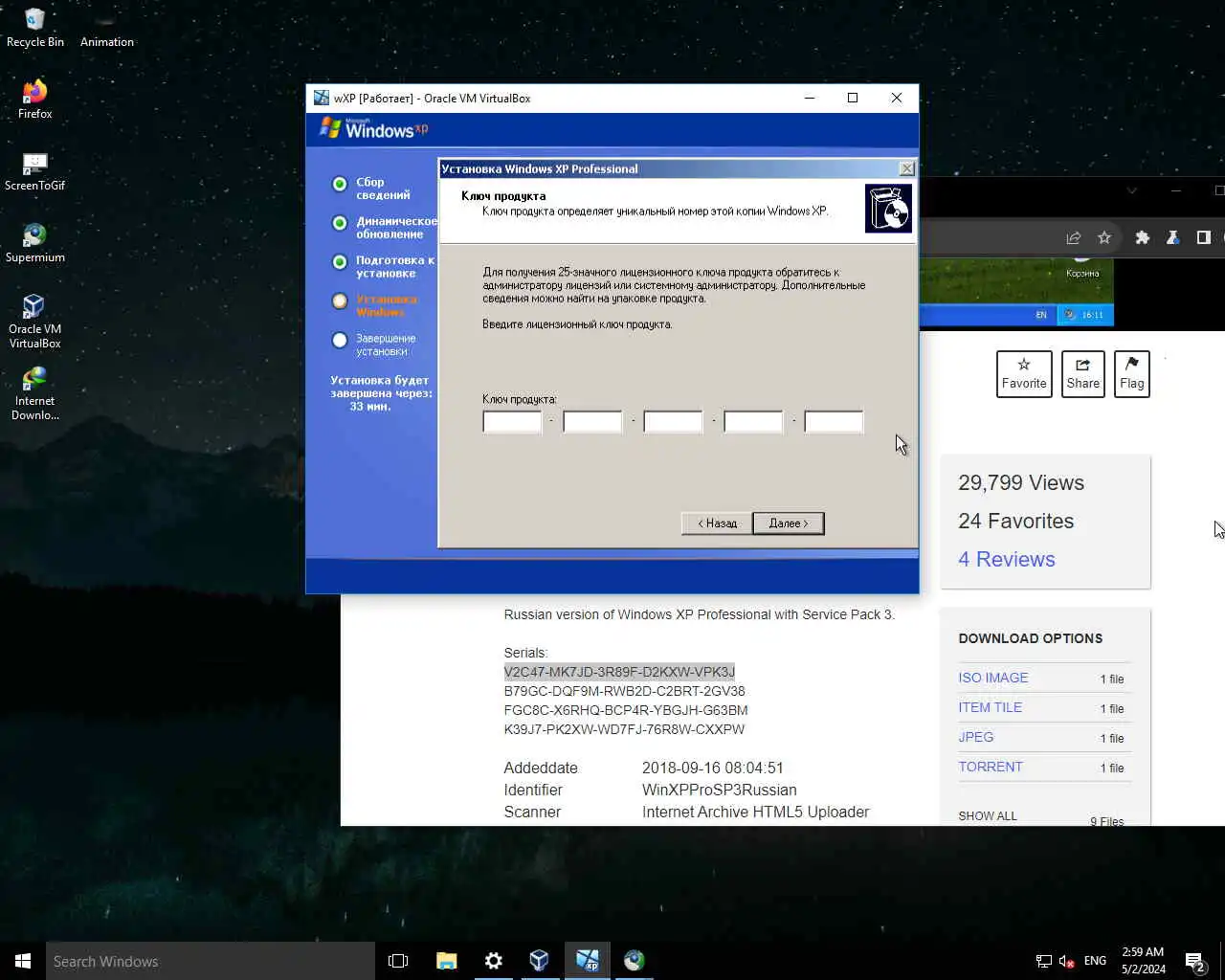Open the ScreenToGif desktop shortcut
The height and width of the screenshot is (980, 1225).
click(x=34, y=170)
